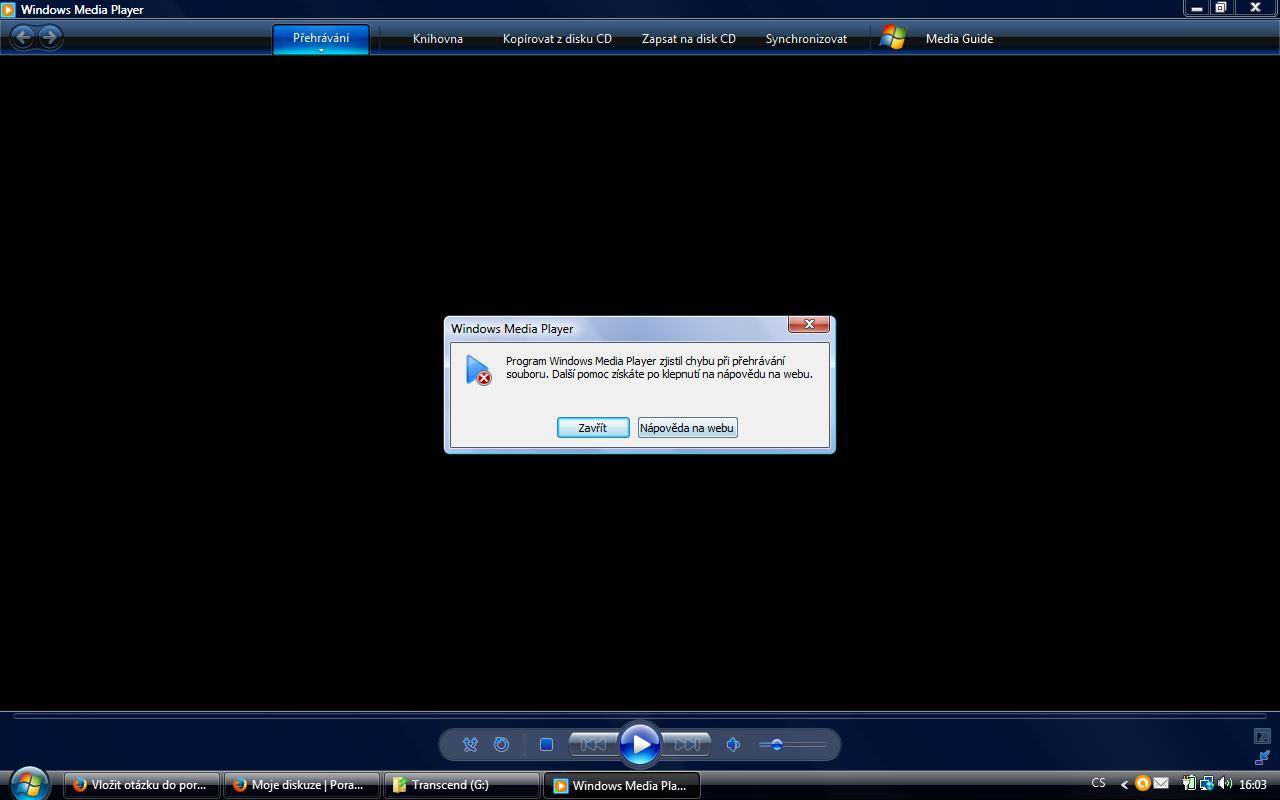
Task: Open the Media Guide tab
Action: 959,39
